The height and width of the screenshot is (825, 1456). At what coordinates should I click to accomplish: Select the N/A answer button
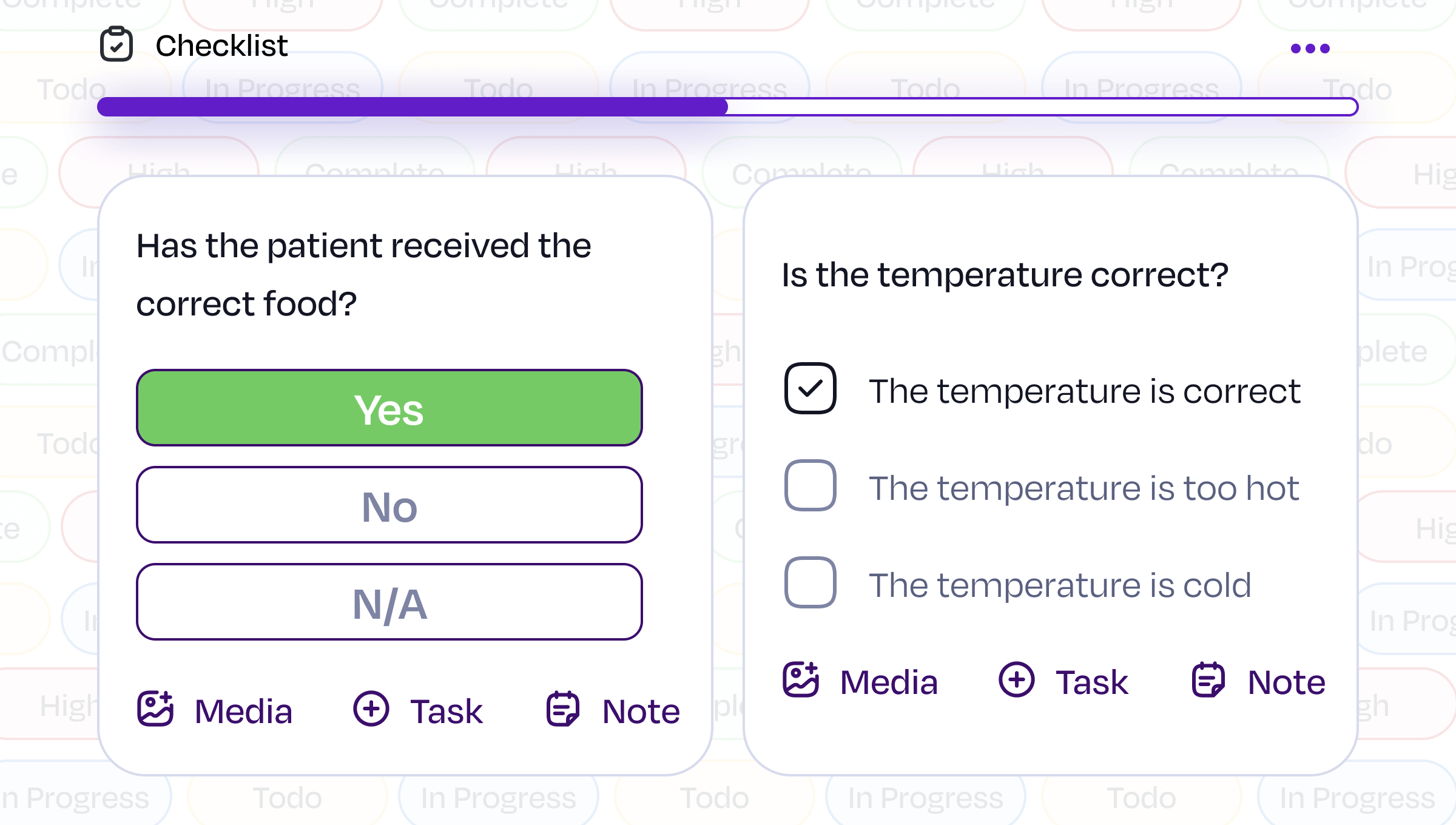pyautogui.click(x=389, y=602)
